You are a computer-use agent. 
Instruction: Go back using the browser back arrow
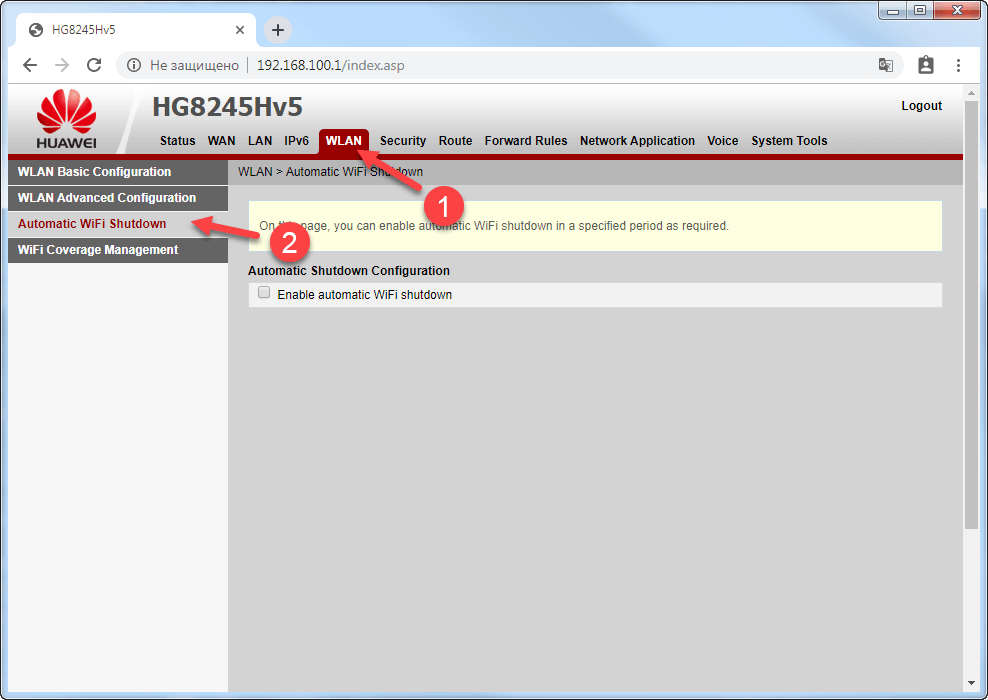[29, 64]
